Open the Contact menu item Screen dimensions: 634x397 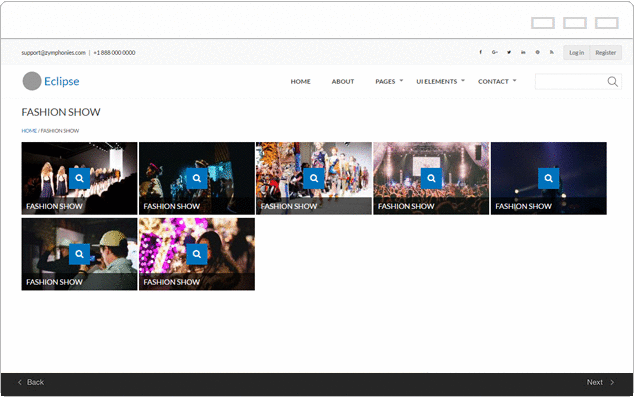pos(493,81)
